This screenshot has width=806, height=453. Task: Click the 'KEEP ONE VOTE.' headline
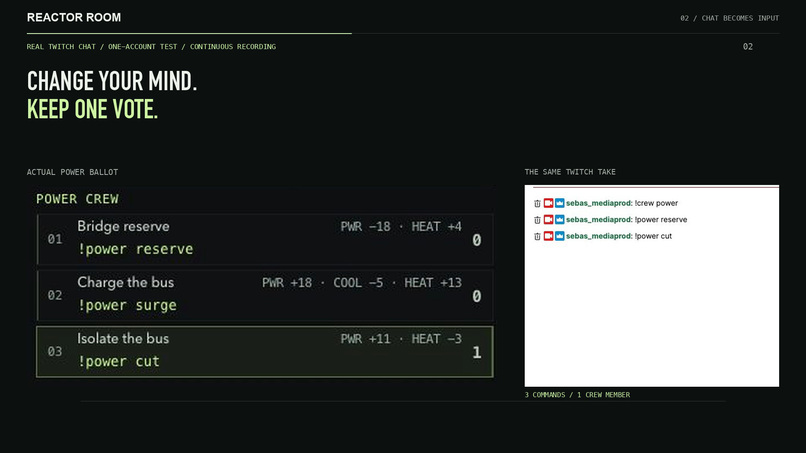(93, 109)
